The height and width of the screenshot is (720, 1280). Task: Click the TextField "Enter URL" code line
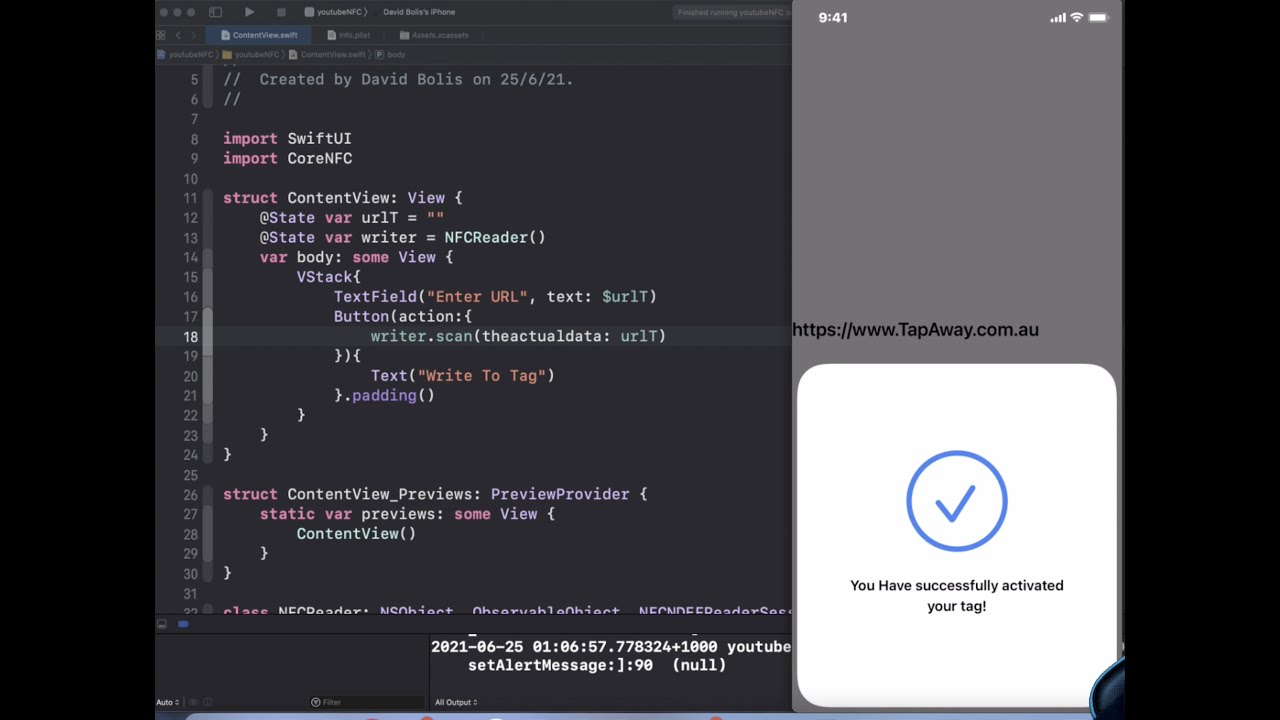point(495,297)
